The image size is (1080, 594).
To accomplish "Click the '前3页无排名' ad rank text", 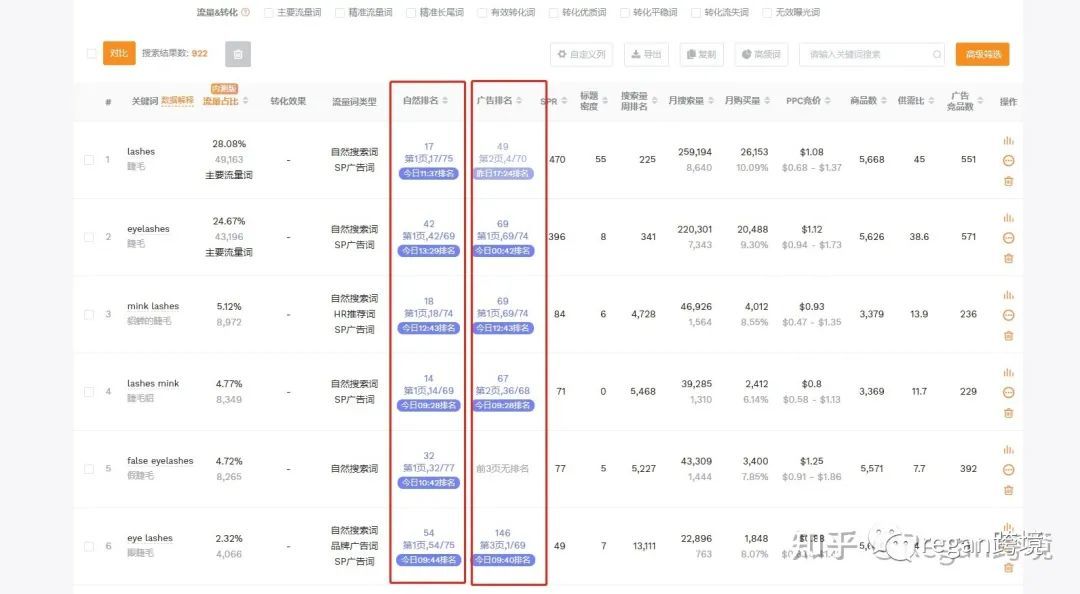I will tap(502, 469).
